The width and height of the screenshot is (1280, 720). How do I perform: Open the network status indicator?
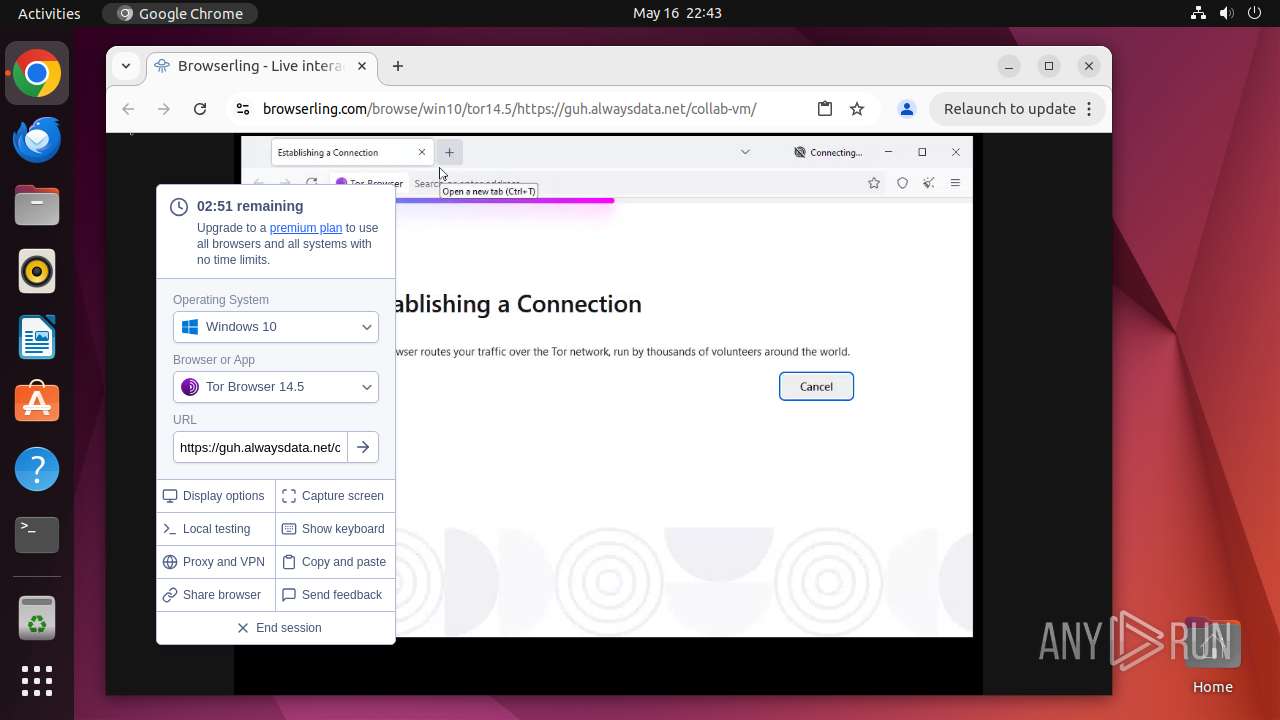(1199, 13)
